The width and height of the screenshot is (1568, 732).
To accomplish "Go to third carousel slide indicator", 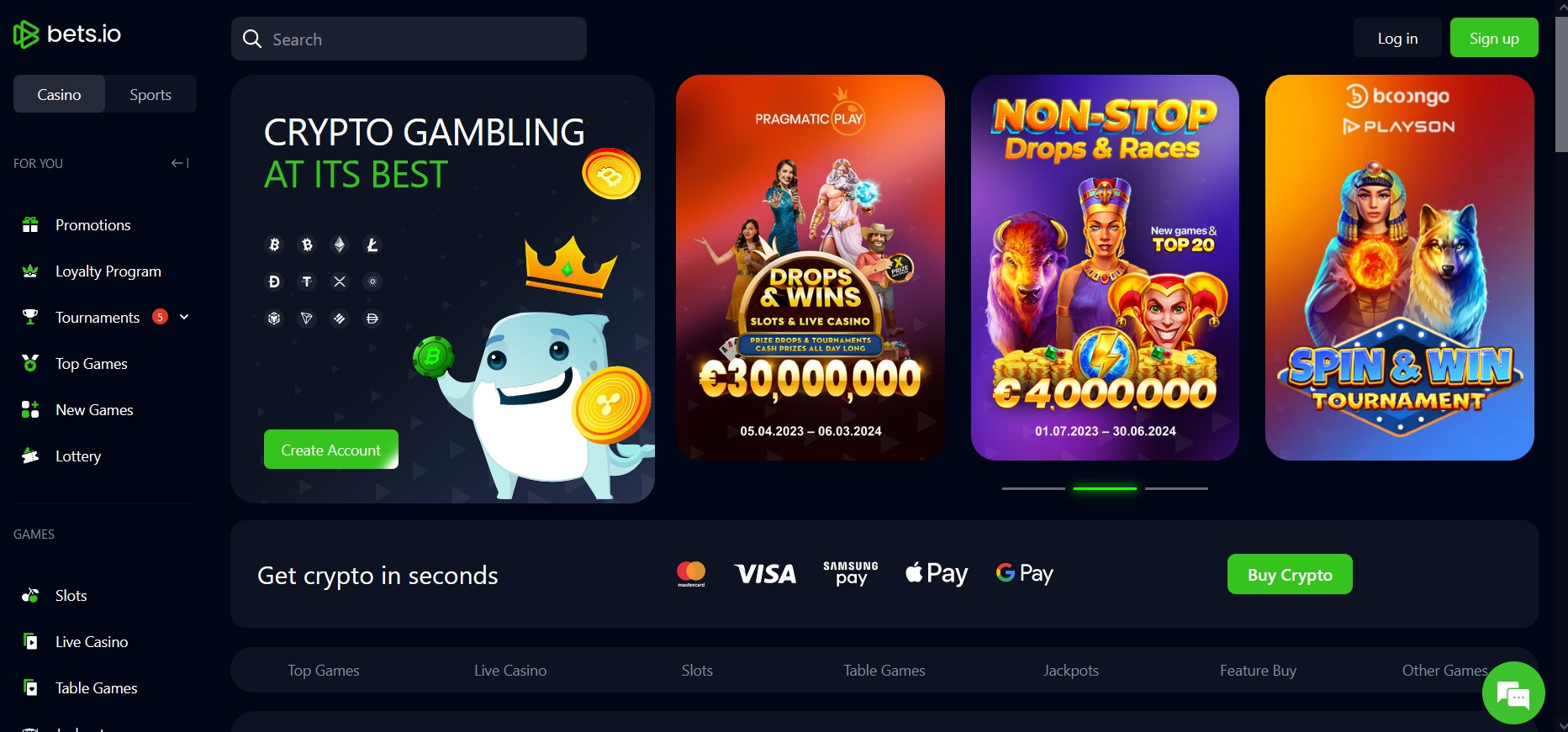I will (x=1176, y=488).
